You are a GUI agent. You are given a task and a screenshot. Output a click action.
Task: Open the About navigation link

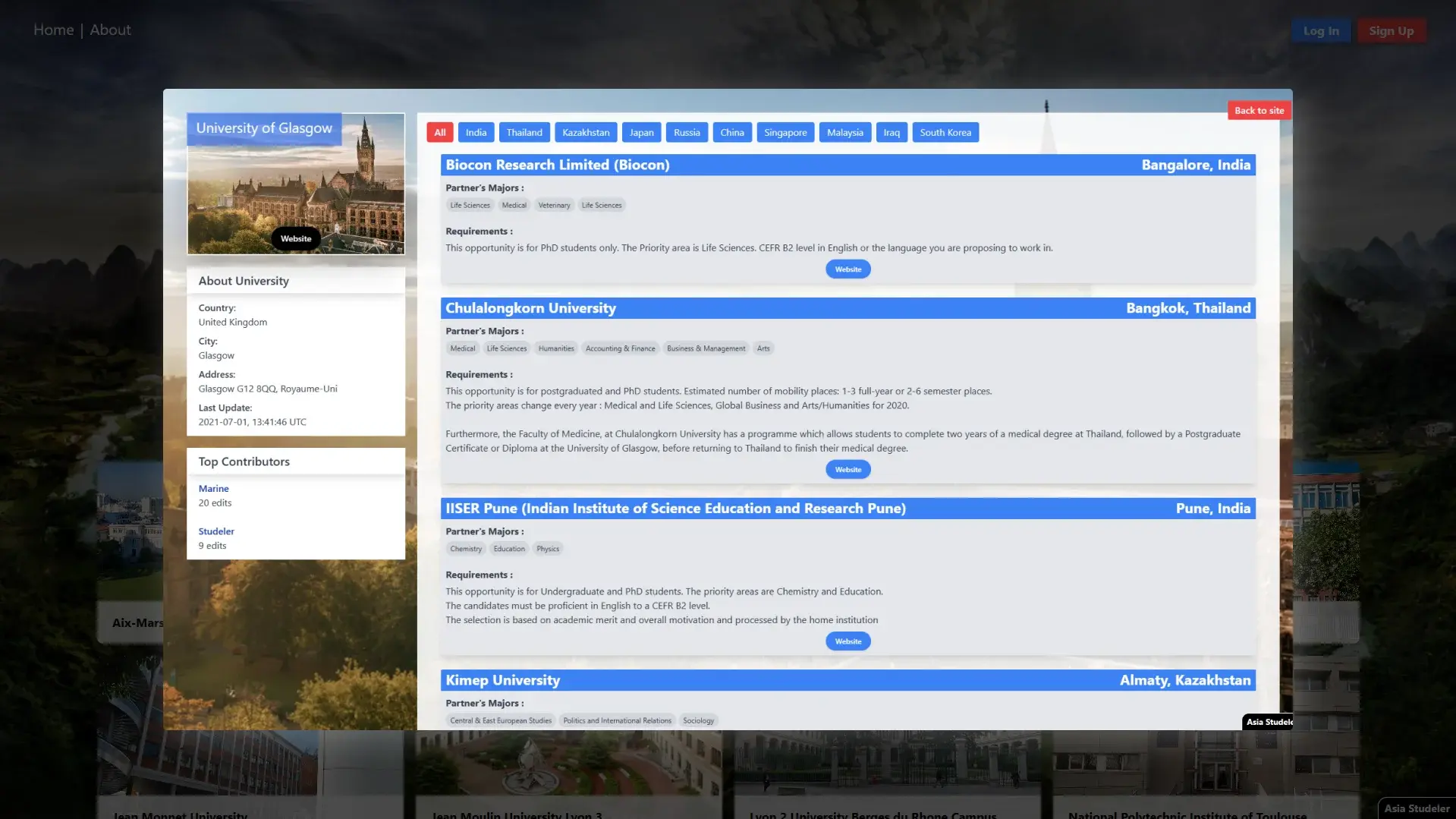pyautogui.click(x=110, y=30)
